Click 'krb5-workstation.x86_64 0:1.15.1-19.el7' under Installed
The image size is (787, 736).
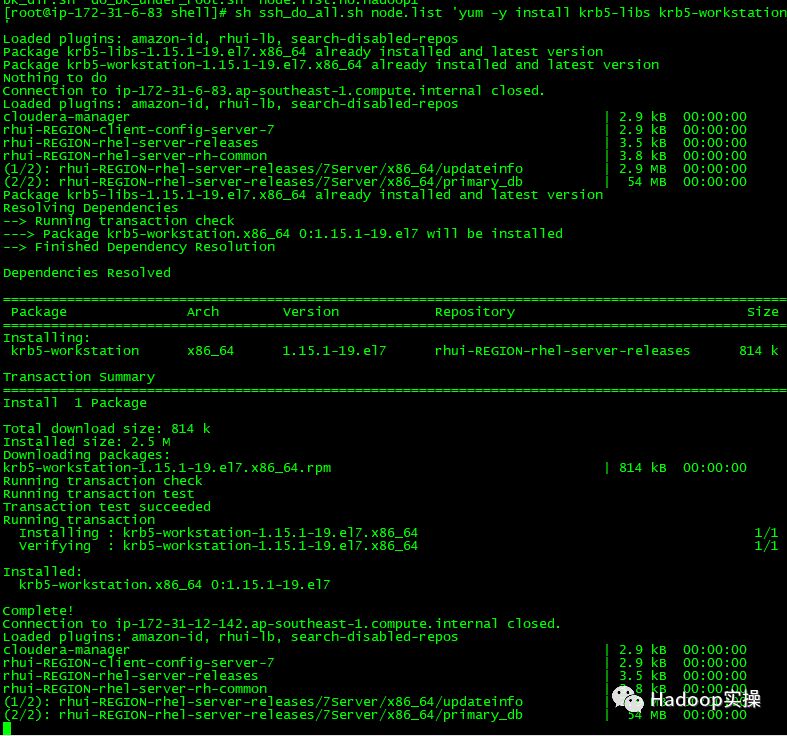175,585
